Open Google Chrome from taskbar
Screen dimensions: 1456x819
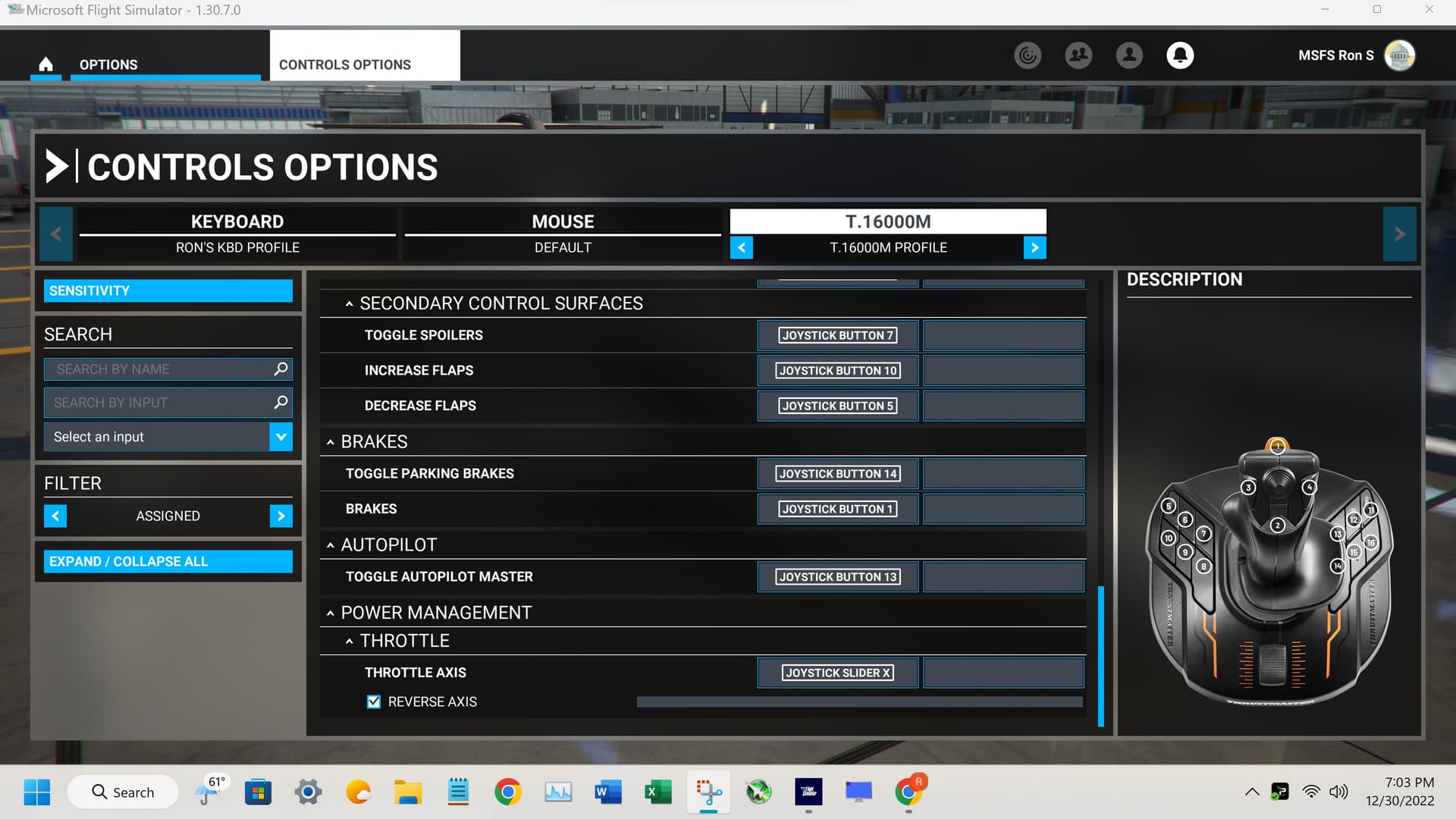[508, 792]
